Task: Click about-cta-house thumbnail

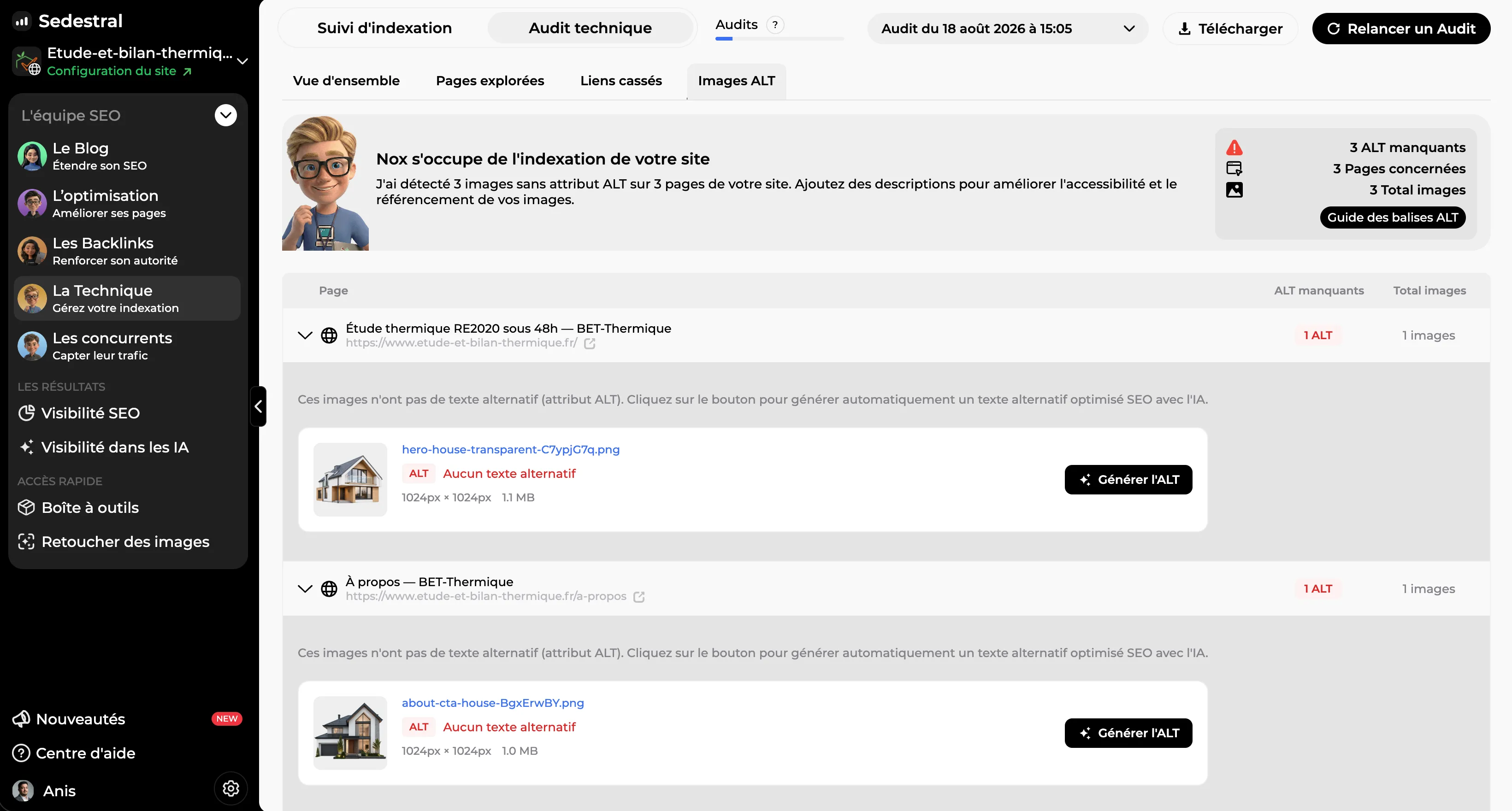Action: point(350,733)
